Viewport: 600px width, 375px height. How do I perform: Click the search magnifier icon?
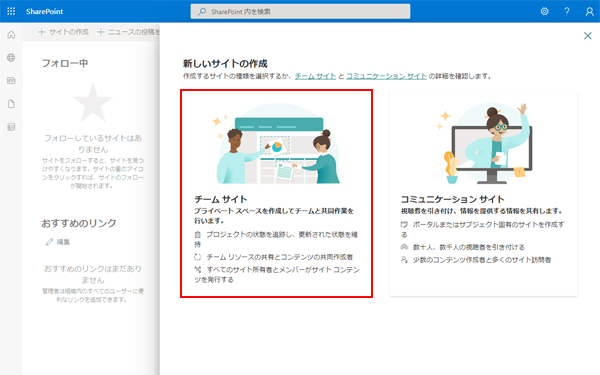pos(202,11)
